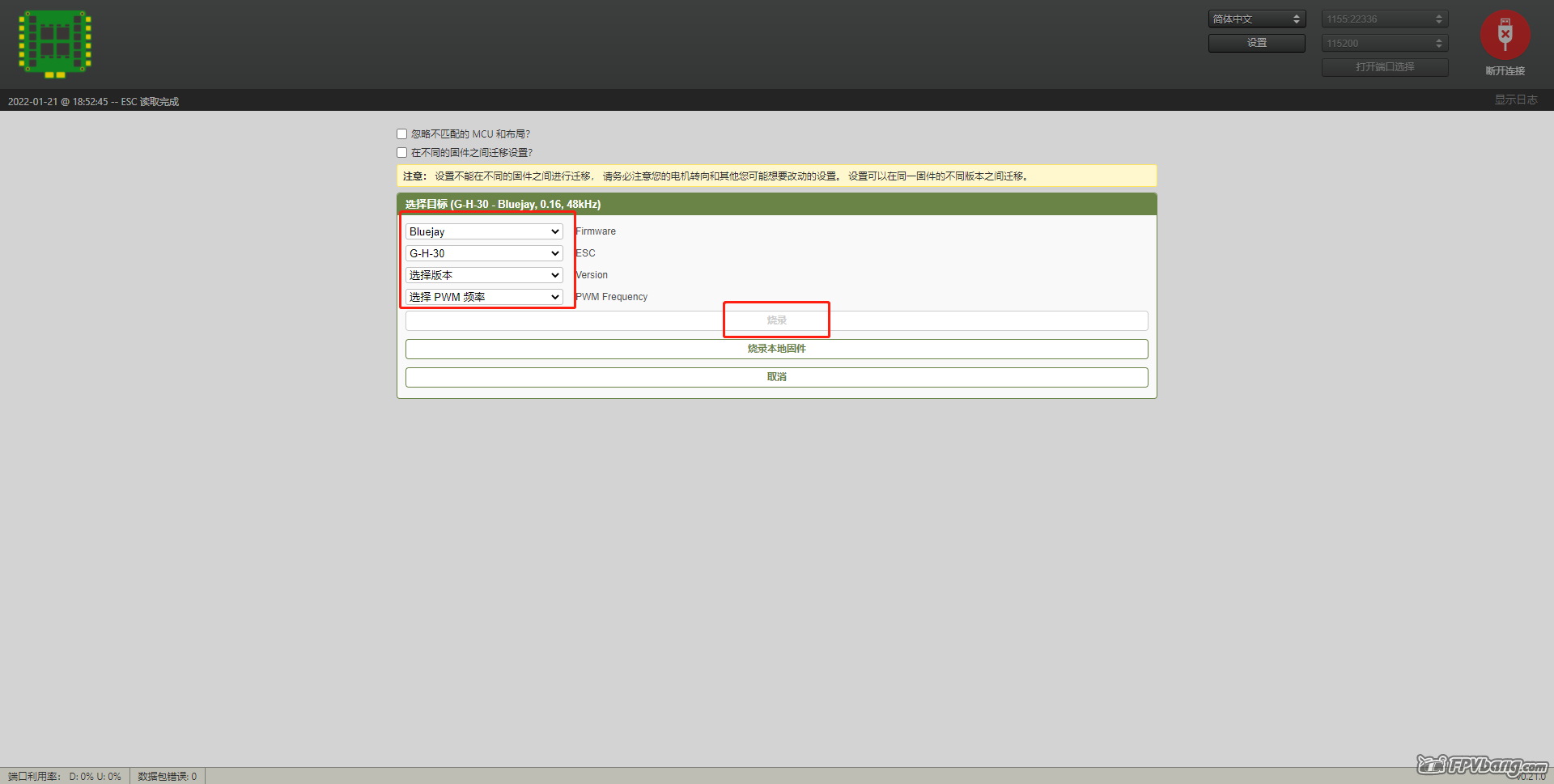Click the 端口利用率 status bar entry
The image size is (1554, 784).
(65, 777)
